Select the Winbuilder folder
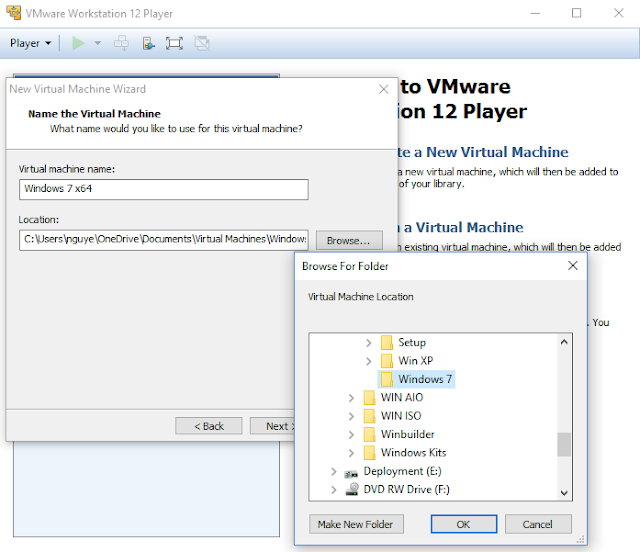 (407, 434)
